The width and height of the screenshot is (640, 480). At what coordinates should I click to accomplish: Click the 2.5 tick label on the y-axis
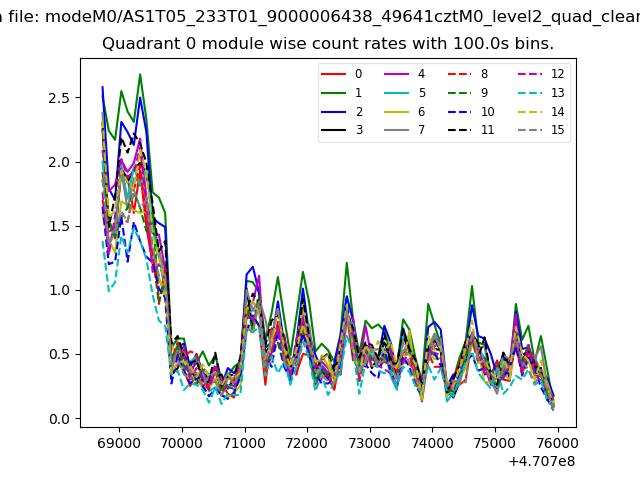(59, 98)
